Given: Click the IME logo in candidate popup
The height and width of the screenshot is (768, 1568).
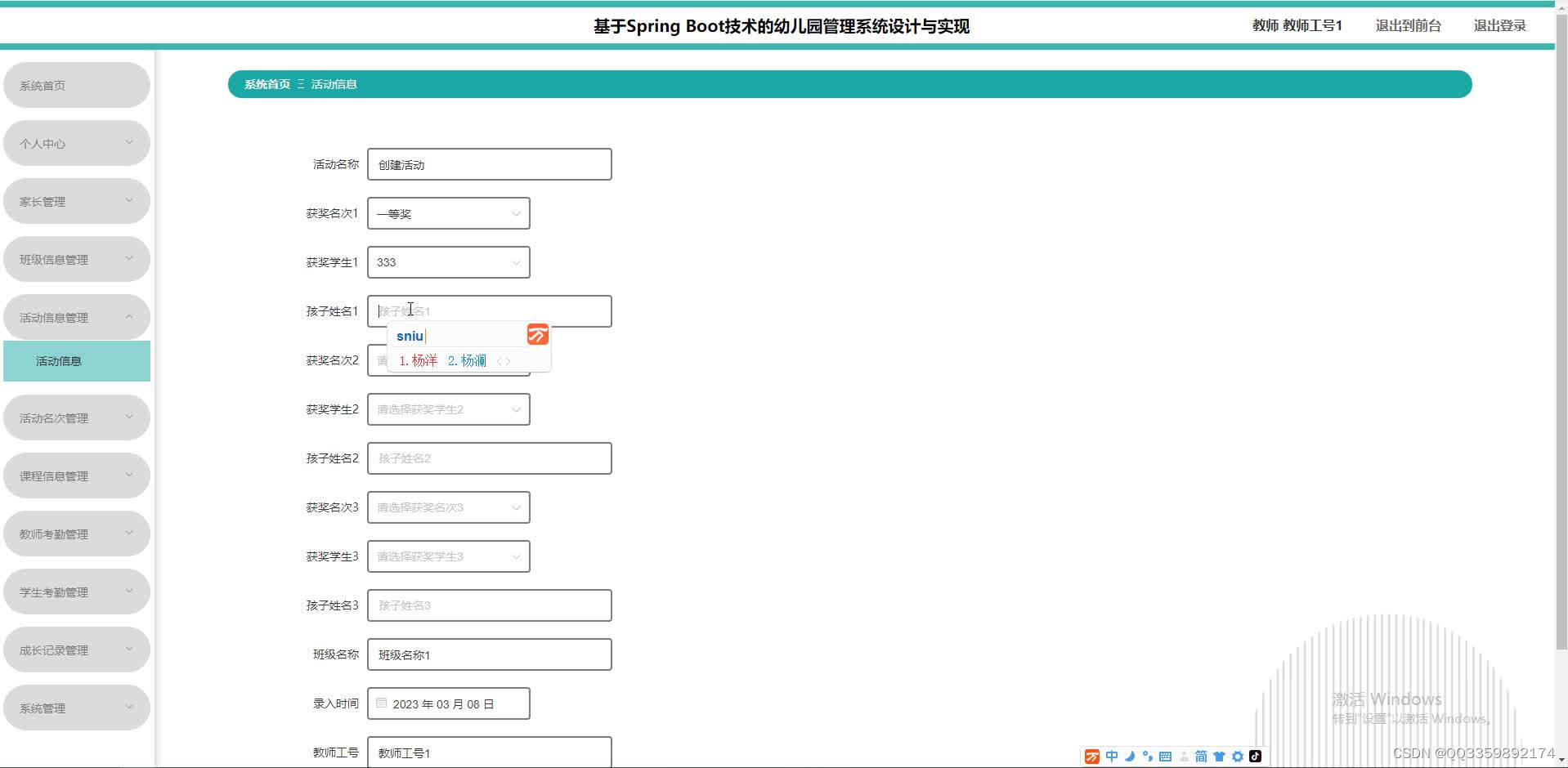Looking at the screenshot, I should 537,334.
